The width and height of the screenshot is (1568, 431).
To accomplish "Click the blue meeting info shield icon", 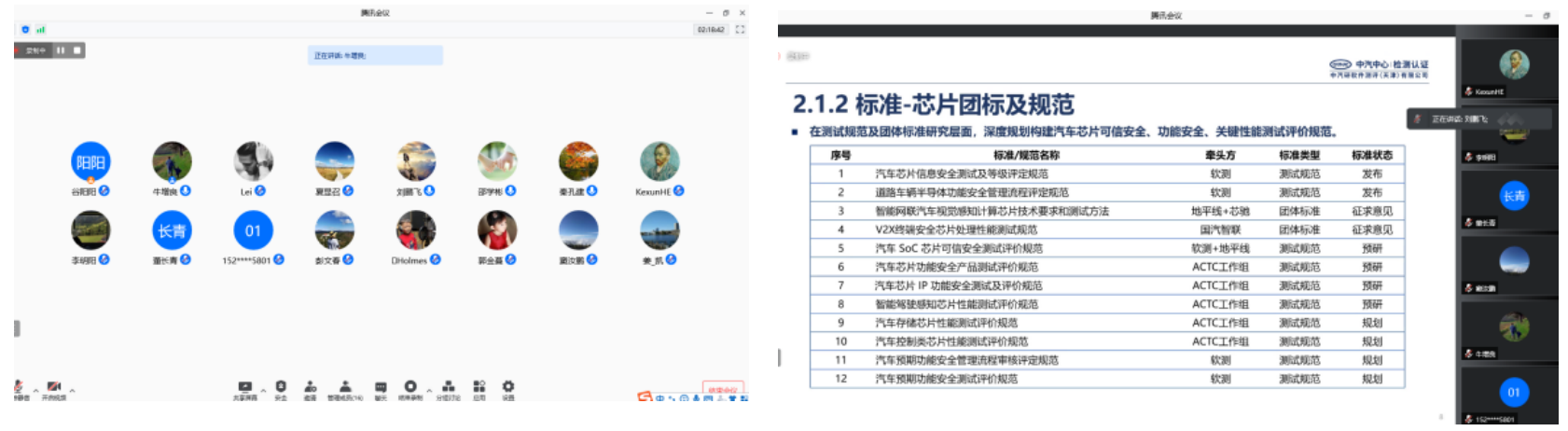I will tap(25, 30).
